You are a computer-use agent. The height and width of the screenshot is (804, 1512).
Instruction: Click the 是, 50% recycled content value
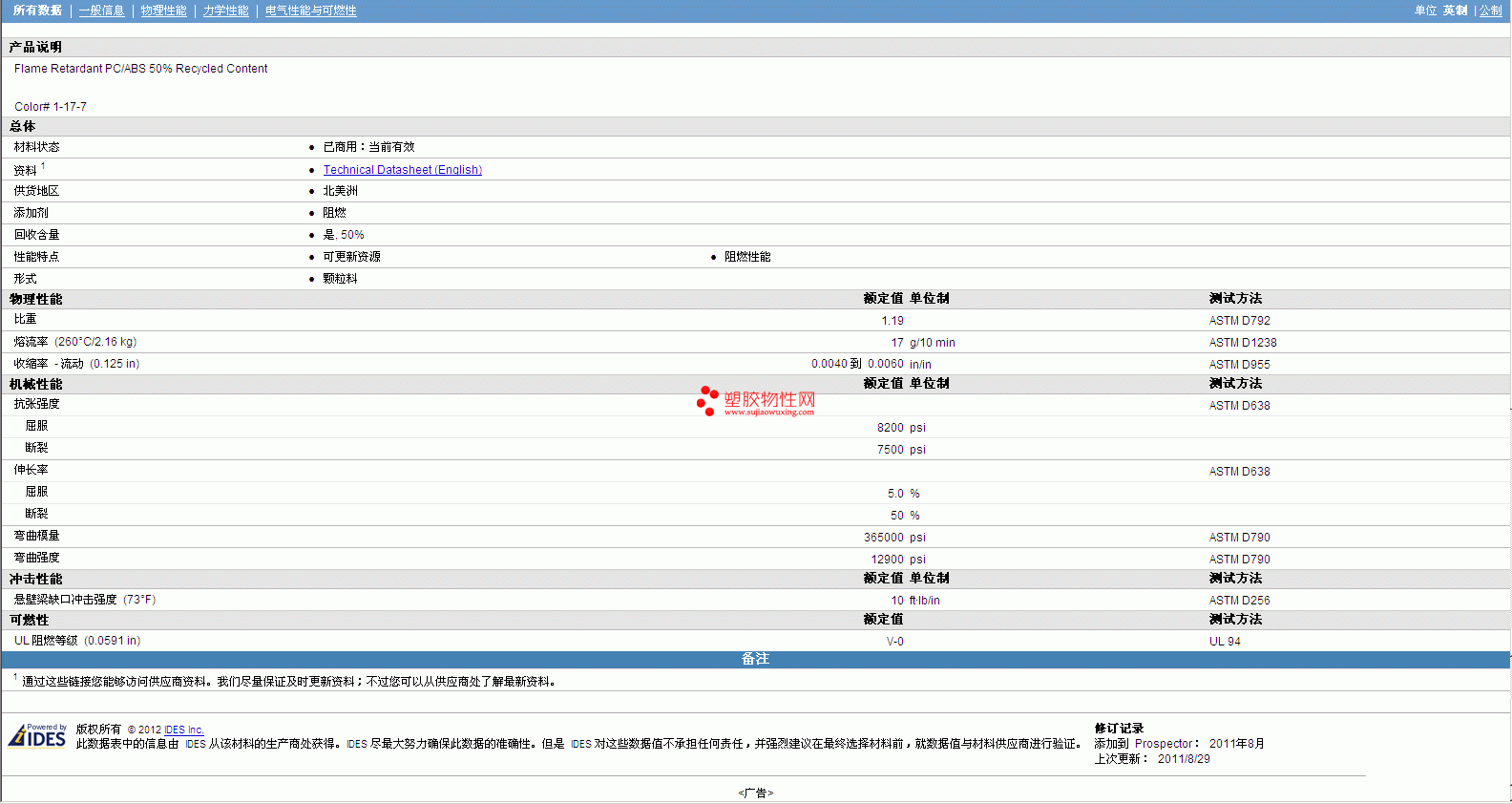[x=344, y=235]
